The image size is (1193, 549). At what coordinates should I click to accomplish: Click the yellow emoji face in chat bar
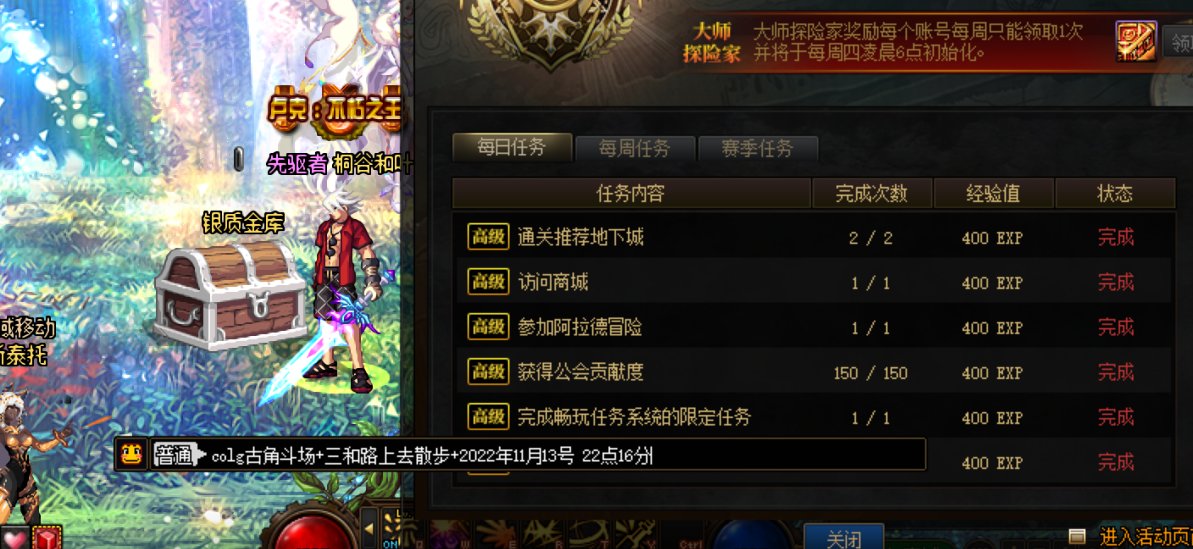pos(131,455)
